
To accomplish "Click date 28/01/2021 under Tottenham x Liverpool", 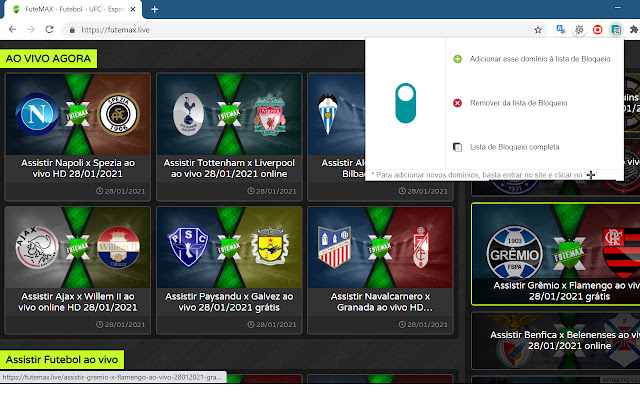I will click(272, 191).
